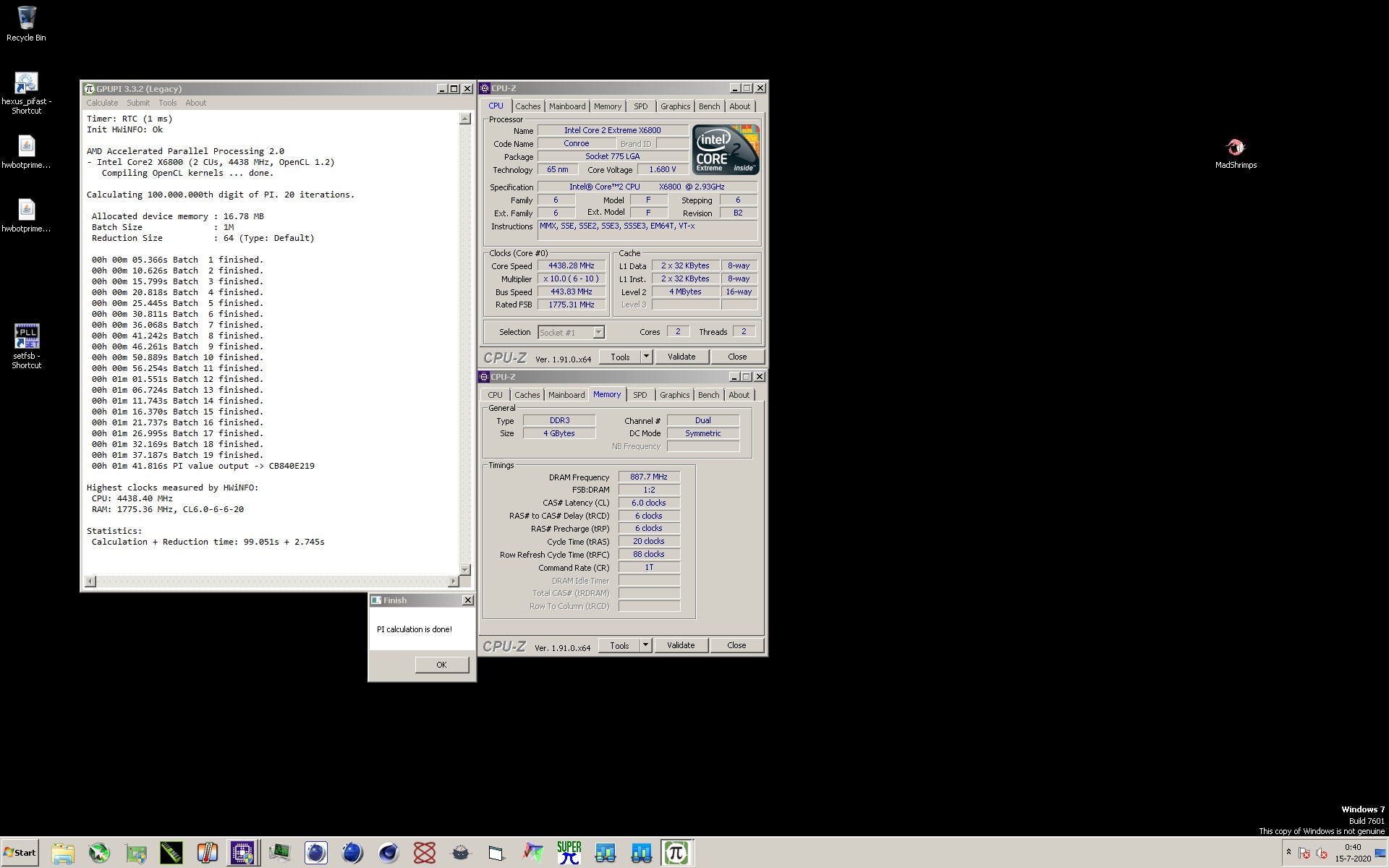Open bar-chart glasses icon beside SUPER PI

606,854
